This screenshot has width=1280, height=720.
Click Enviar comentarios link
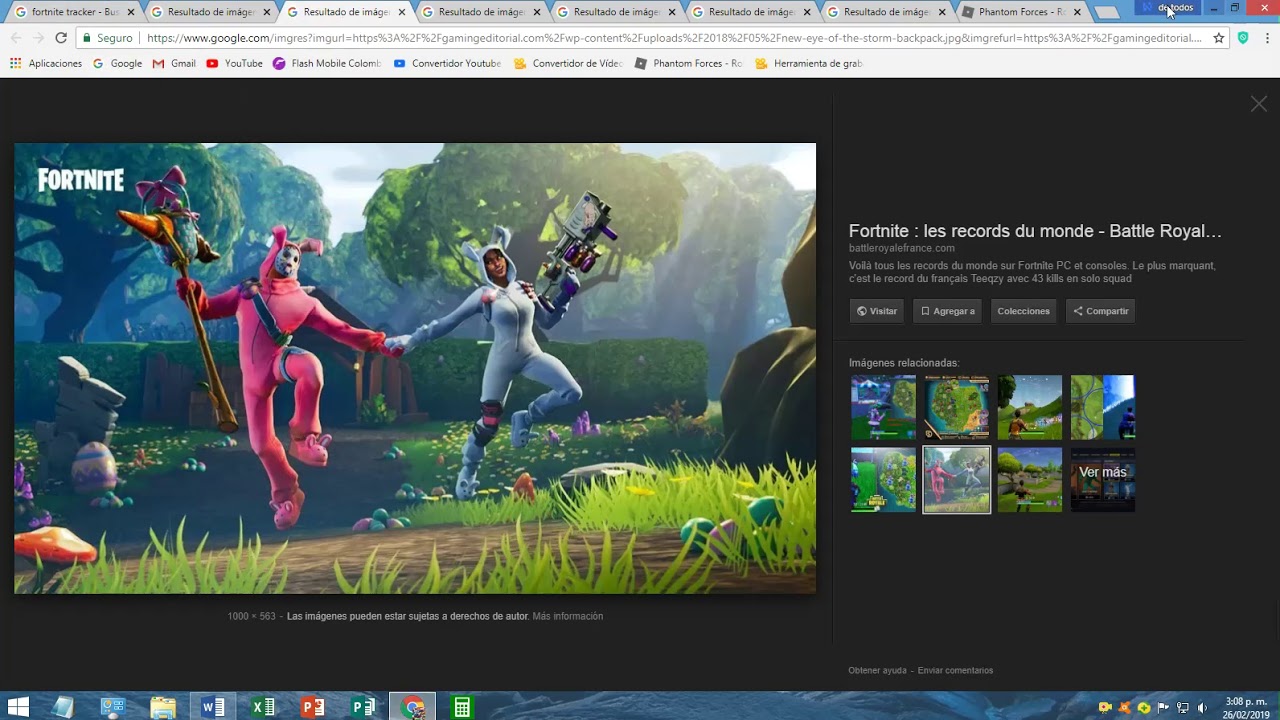pyautogui.click(x=955, y=670)
